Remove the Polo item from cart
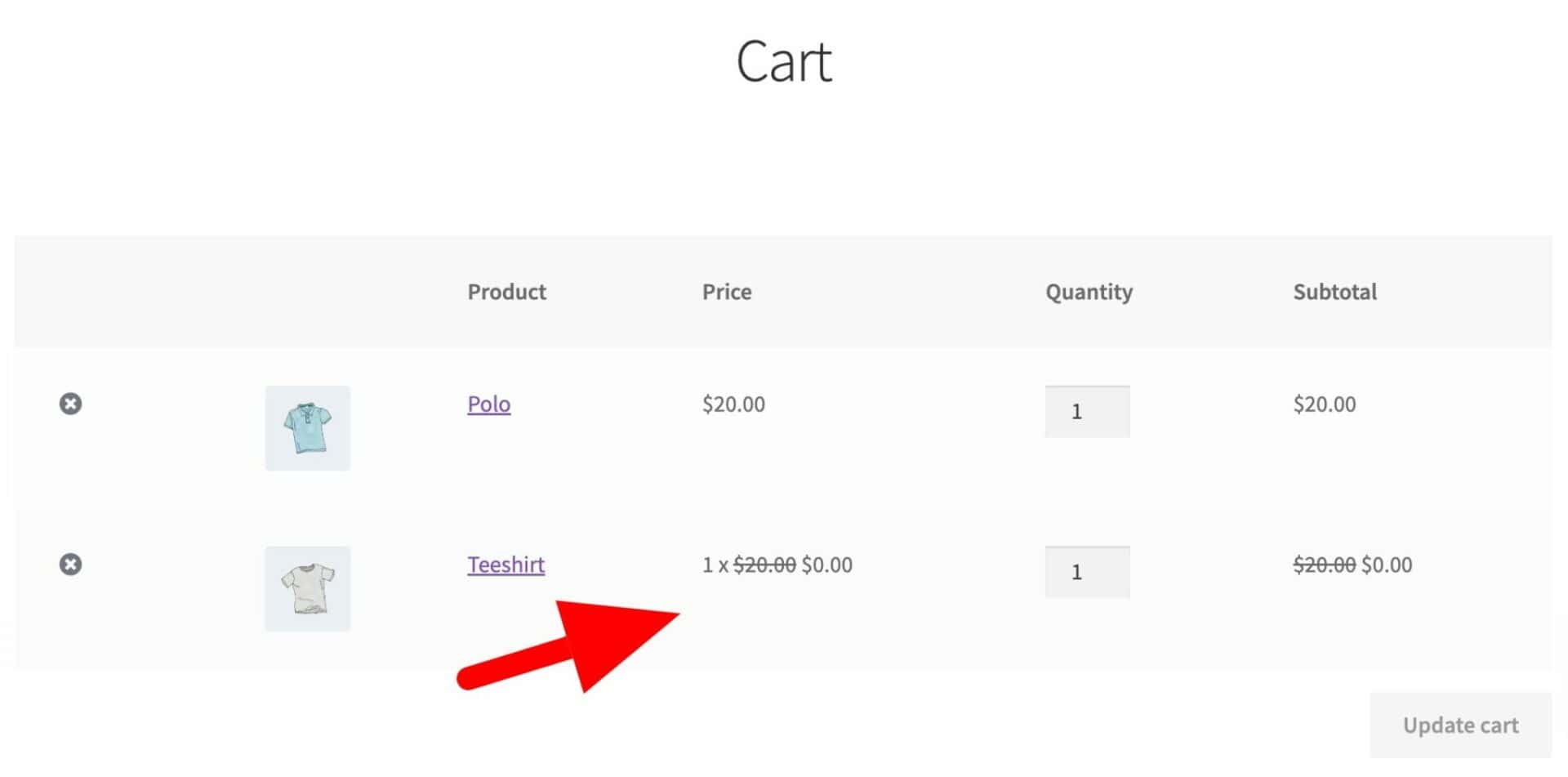 (x=70, y=404)
